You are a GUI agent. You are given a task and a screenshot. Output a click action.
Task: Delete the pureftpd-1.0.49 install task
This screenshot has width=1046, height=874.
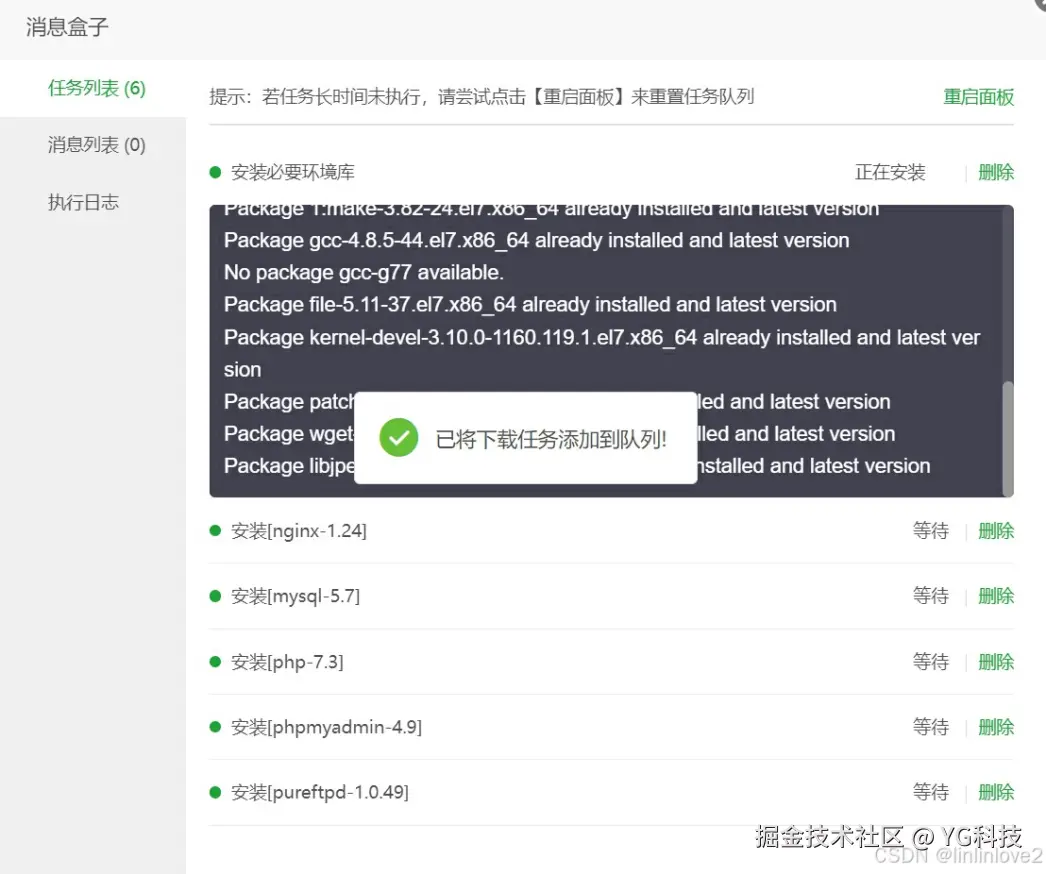(996, 792)
